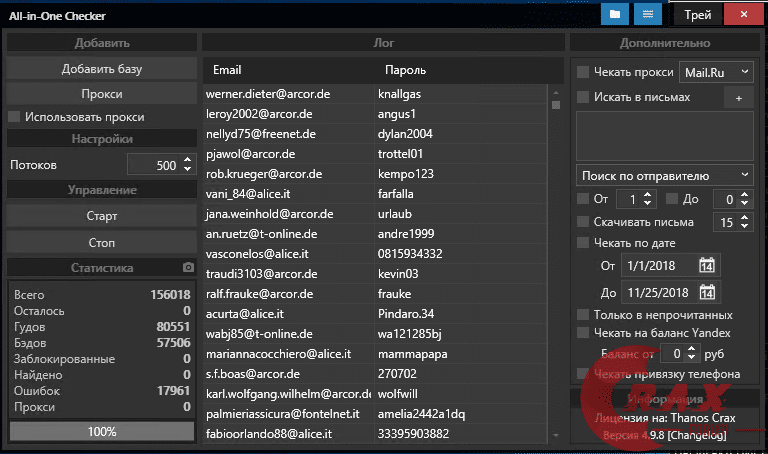Increase Скачивать письма count of 15
This screenshot has width=768, height=454.
pyautogui.click(x=744, y=218)
